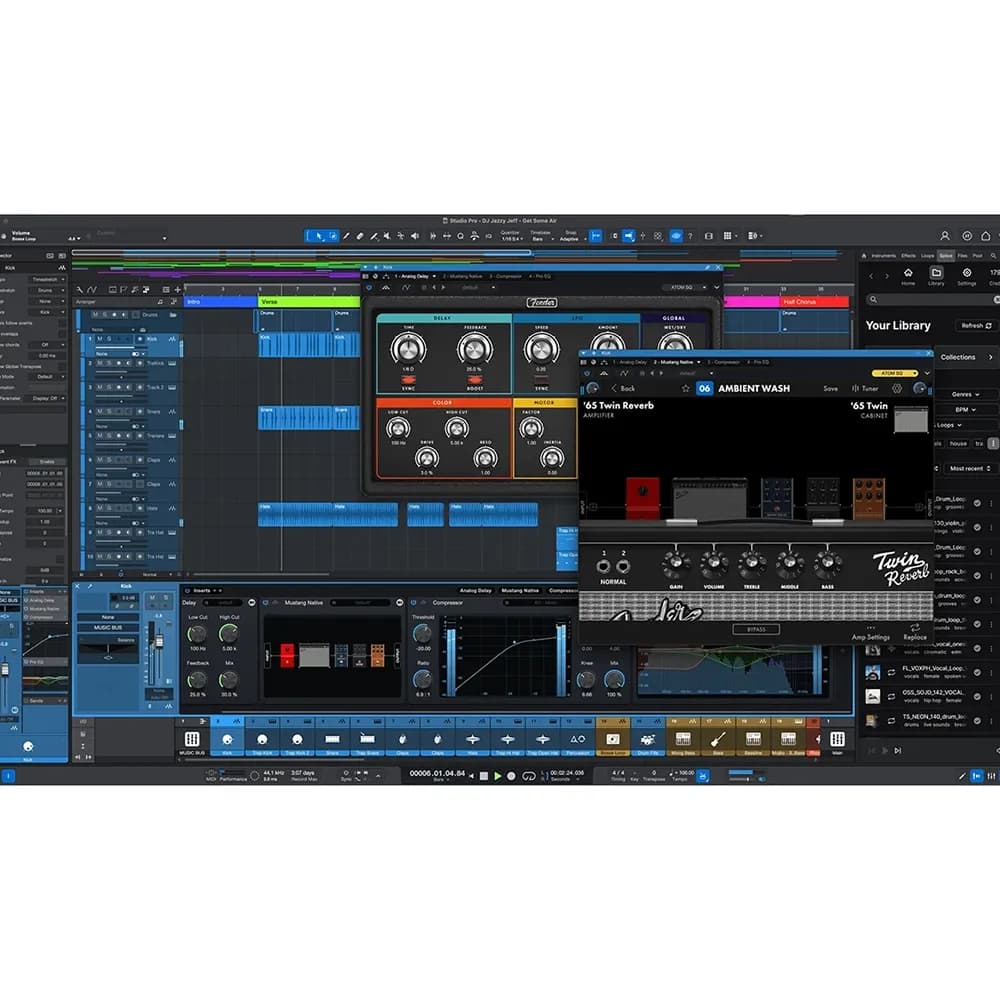Solo the Kick track

(109, 339)
